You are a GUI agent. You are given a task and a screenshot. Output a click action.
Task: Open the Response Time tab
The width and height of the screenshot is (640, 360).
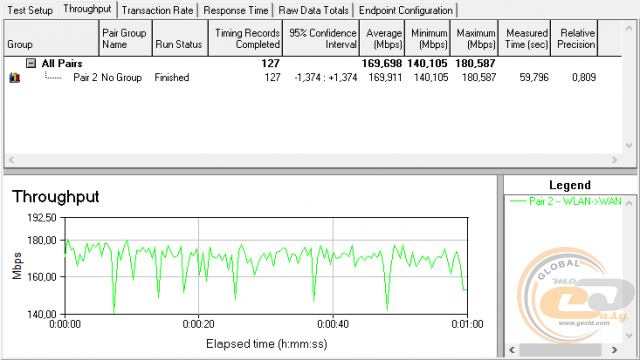pos(236,10)
